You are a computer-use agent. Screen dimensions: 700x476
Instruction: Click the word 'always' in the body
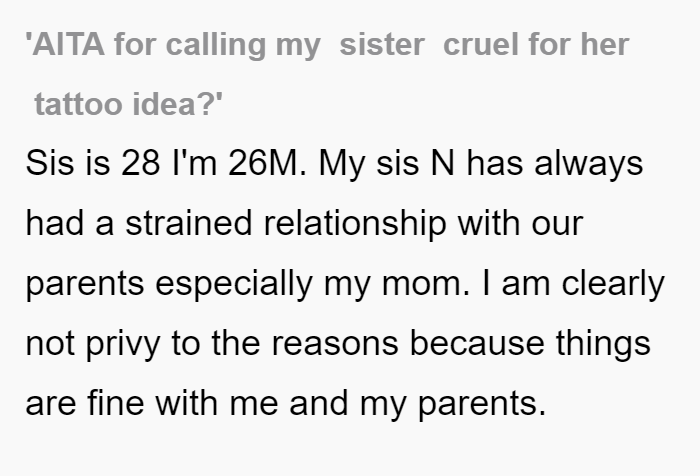tap(589, 164)
